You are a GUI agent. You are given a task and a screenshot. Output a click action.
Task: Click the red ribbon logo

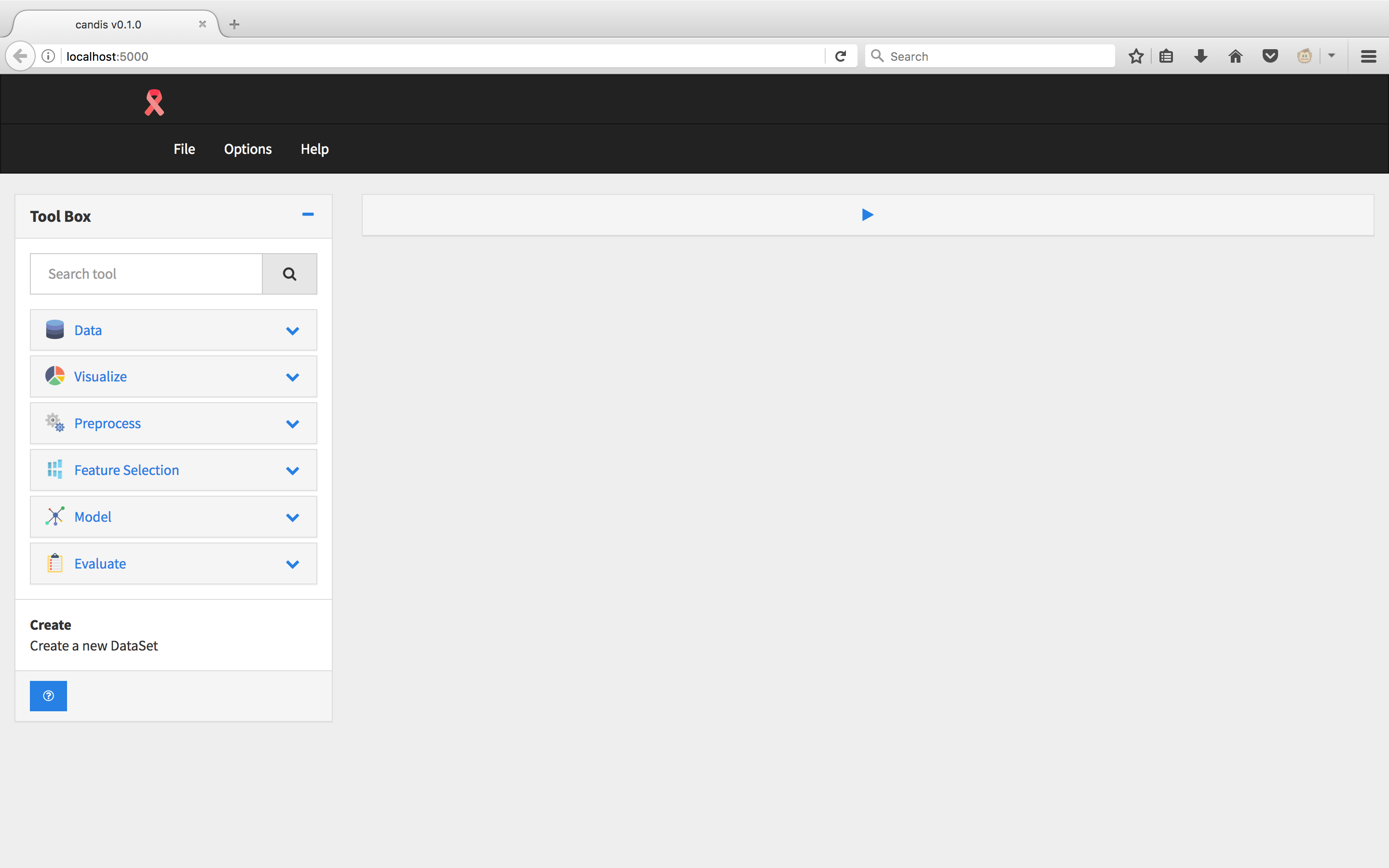pyautogui.click(x=154, y=102)
